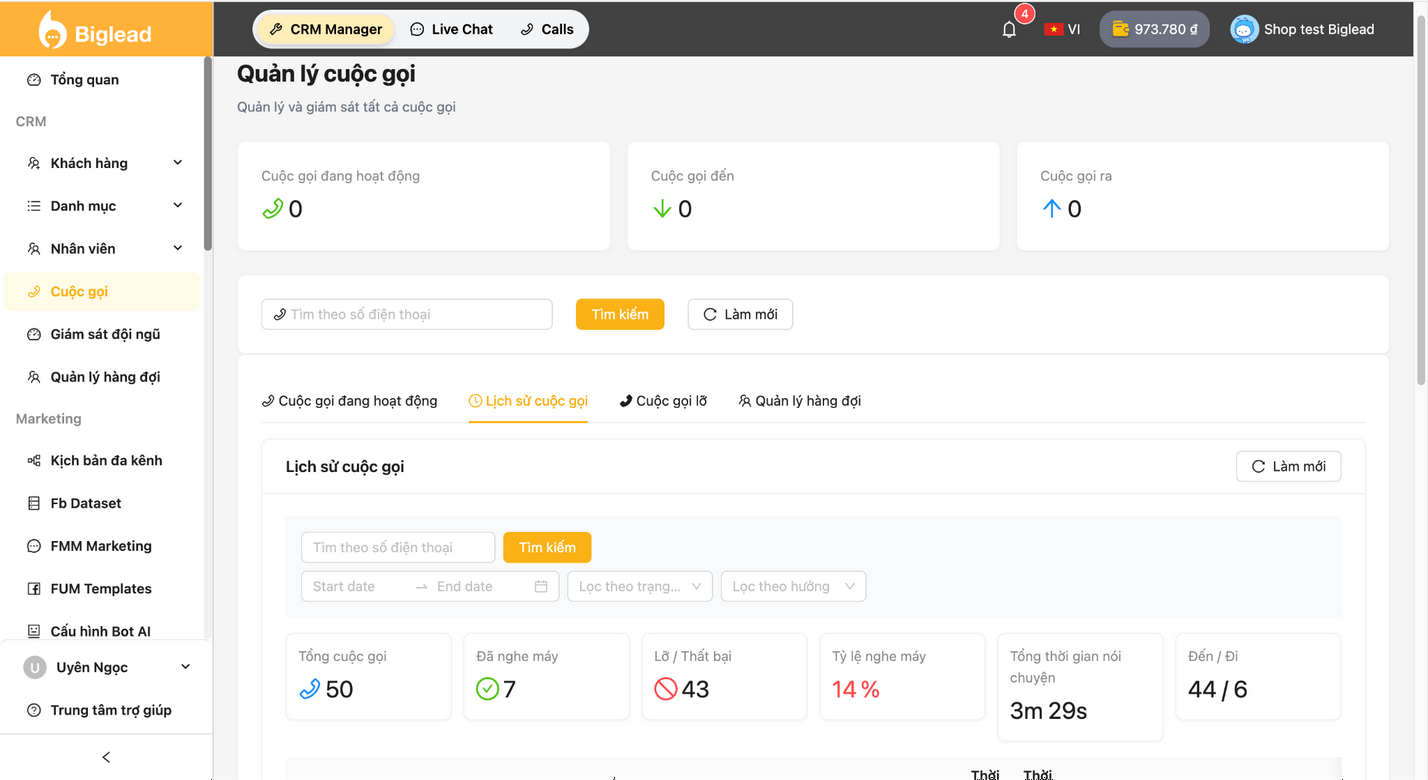This screenshot has height=780, width=1428.
Task: Focus top Tìm theo số điện thoại field
Action: (407, 314)
